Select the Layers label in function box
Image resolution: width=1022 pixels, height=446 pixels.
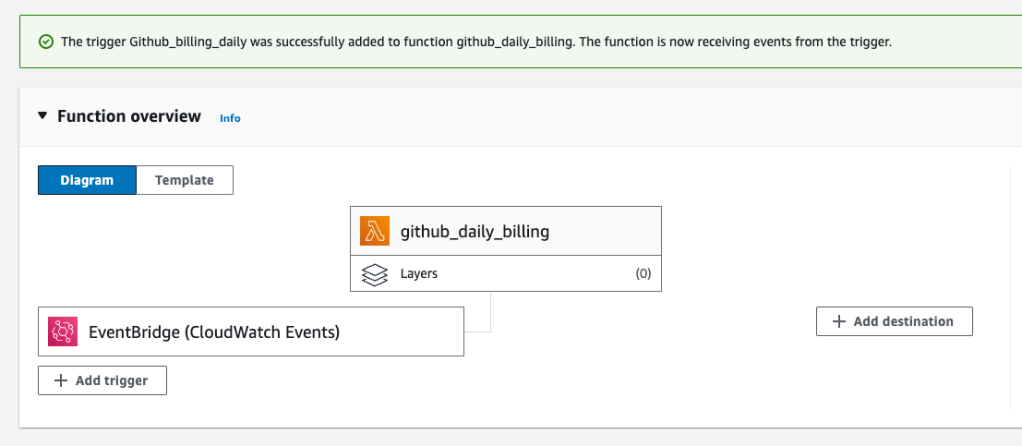point(419,274)
